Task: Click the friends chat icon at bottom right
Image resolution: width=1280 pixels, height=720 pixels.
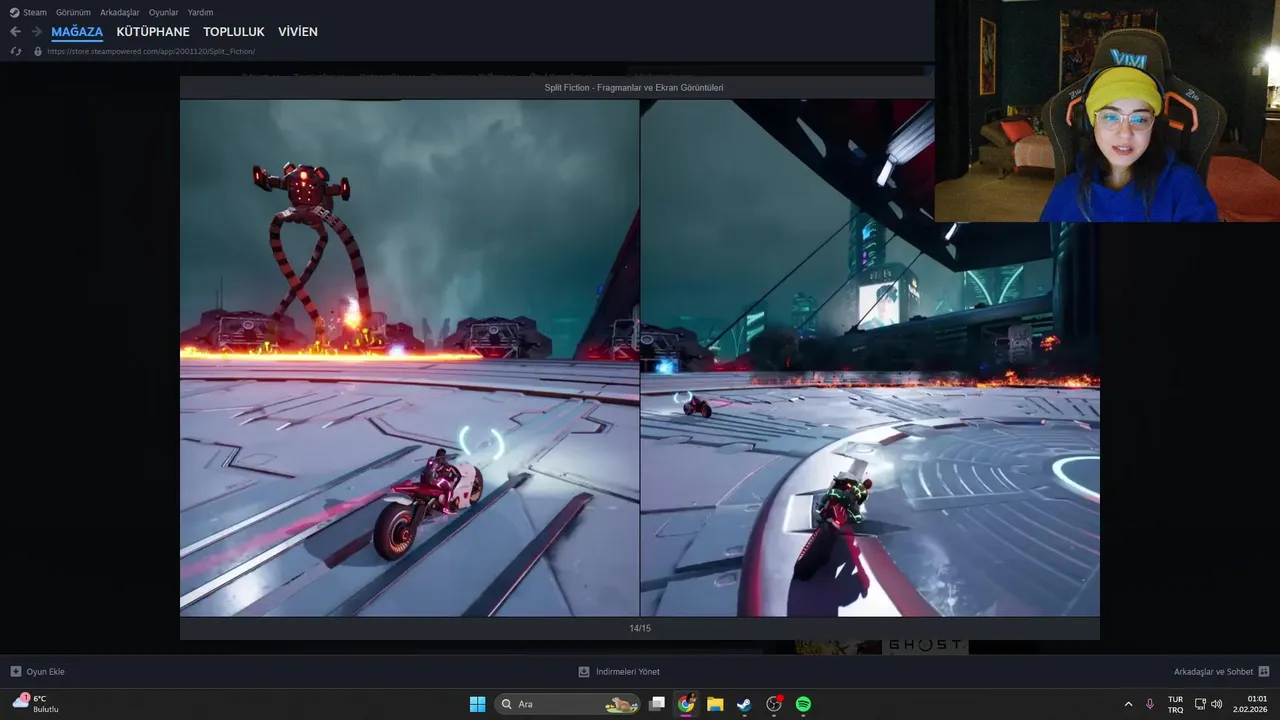Action: (x=1264, y=672)
